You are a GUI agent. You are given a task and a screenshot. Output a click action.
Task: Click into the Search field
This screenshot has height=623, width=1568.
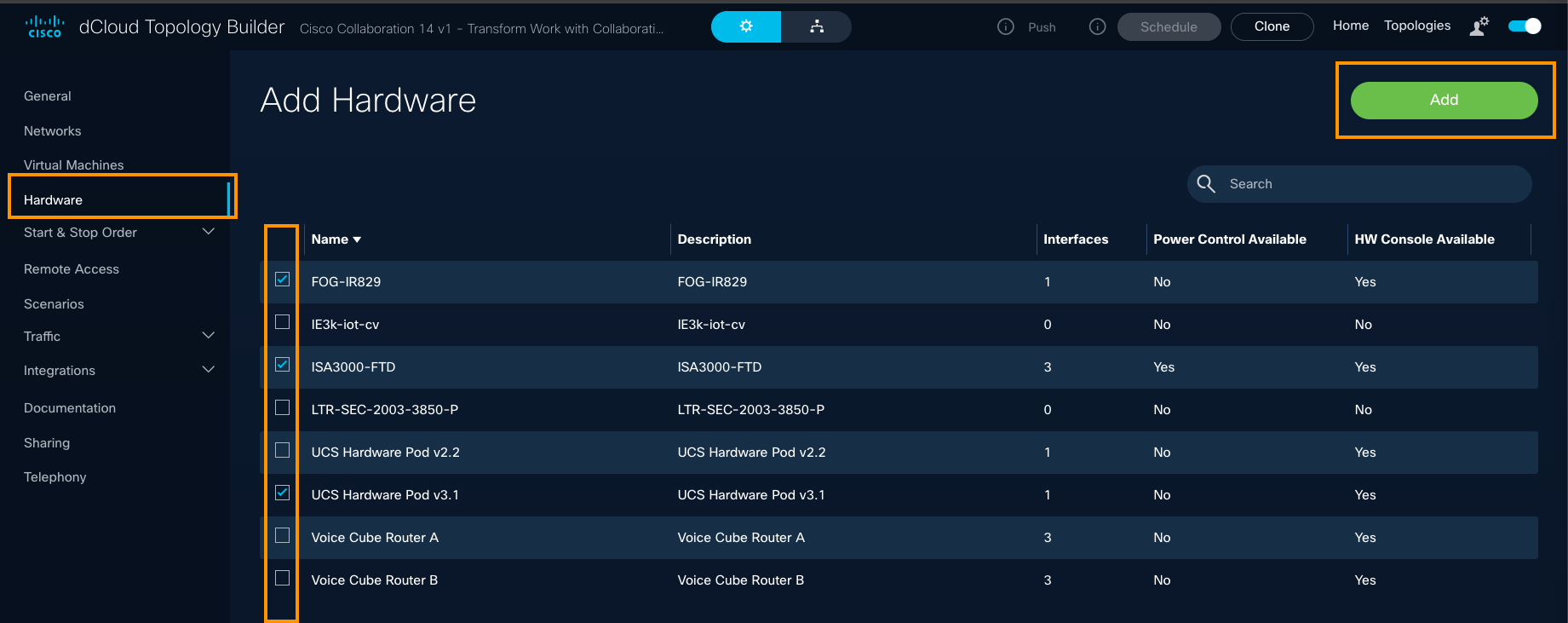[1359, 184]
